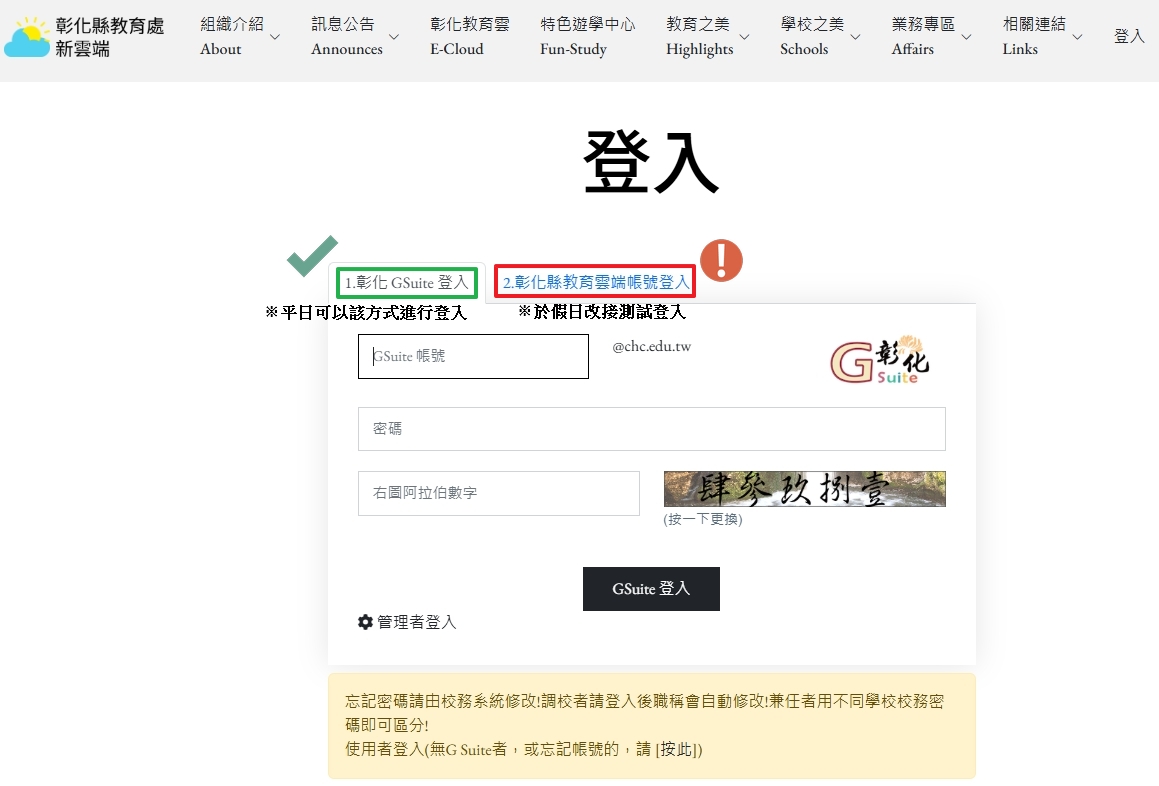This screenshot has height=786, width=1159.
Task: Expand the 組織介紹 About chevron
Action: [x=275, y=37]
